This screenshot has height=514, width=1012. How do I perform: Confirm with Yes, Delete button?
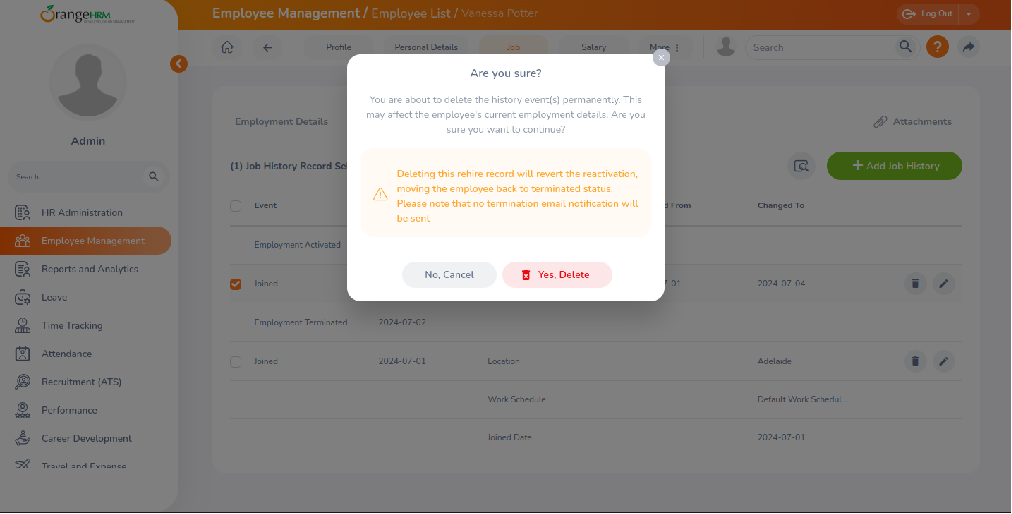coord(557,274)
